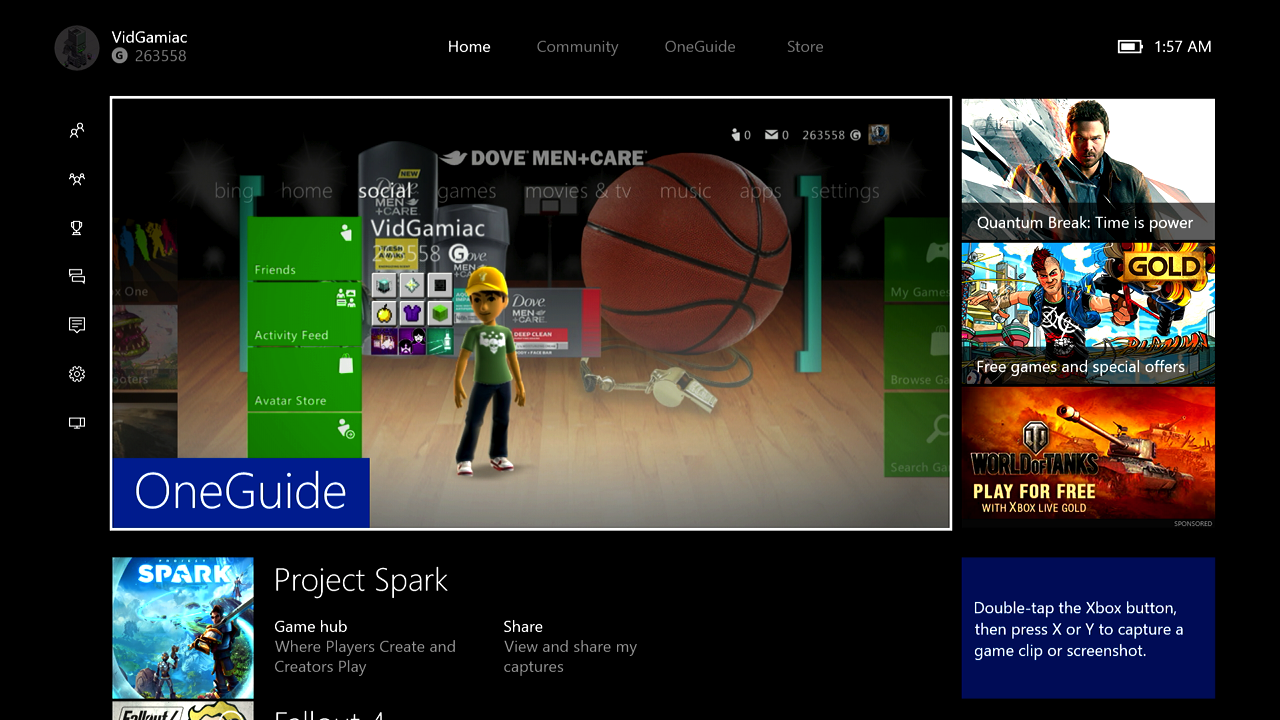This screenshot has height=720, width=1280.
Task: Switch to the Home tab
Action: 469,47
